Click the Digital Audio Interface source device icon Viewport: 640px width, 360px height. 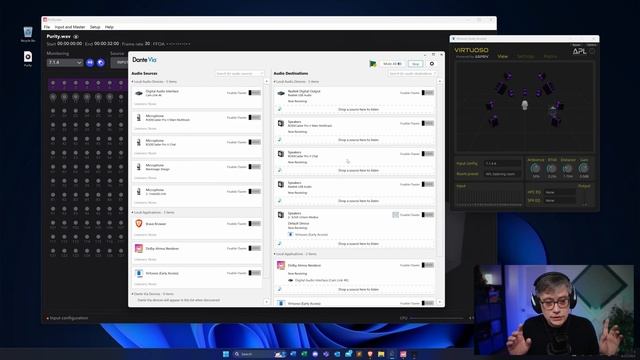[x=139, y=93]
